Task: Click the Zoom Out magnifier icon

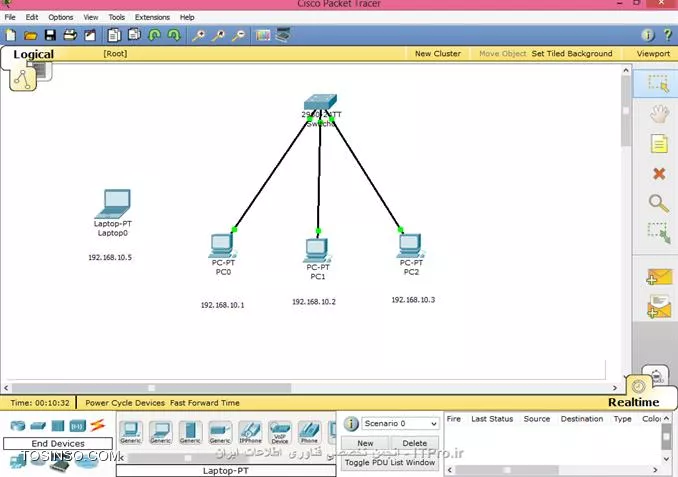Action: tap(238, 35)
